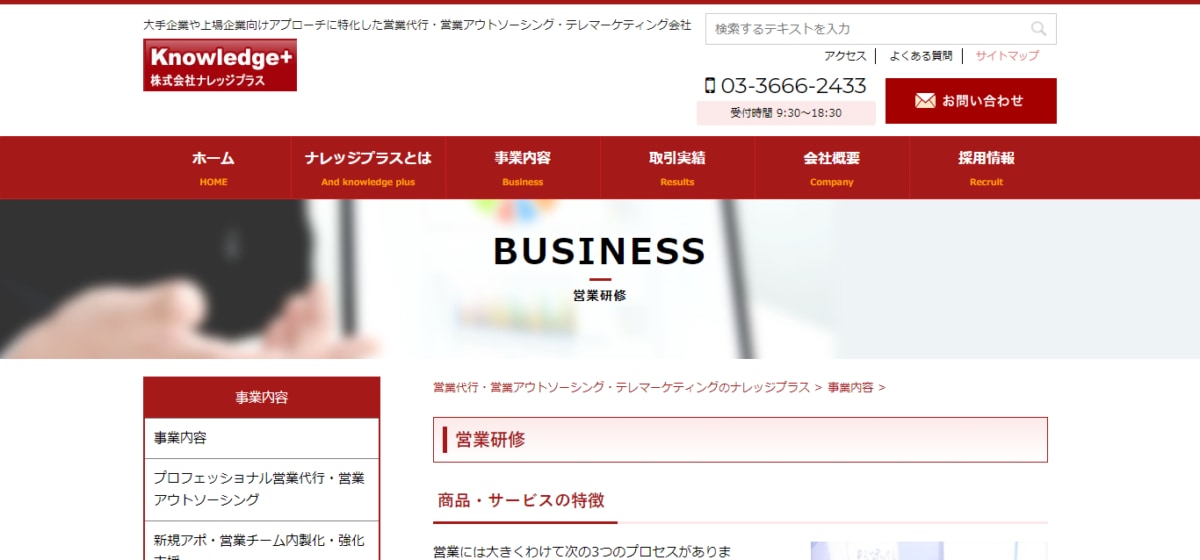Click the phone number 03-3666-2433
This screenshot has height=560, width=1200.
pos(793,86)
